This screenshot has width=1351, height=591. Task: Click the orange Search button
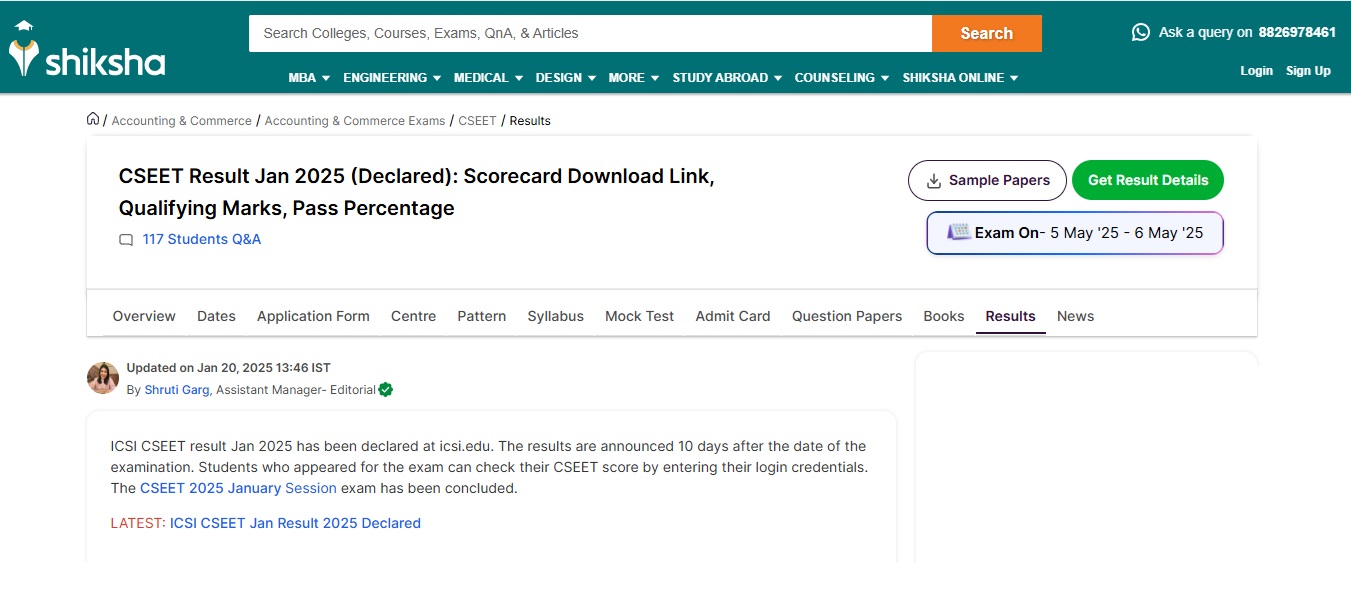[x=986, y=33]
